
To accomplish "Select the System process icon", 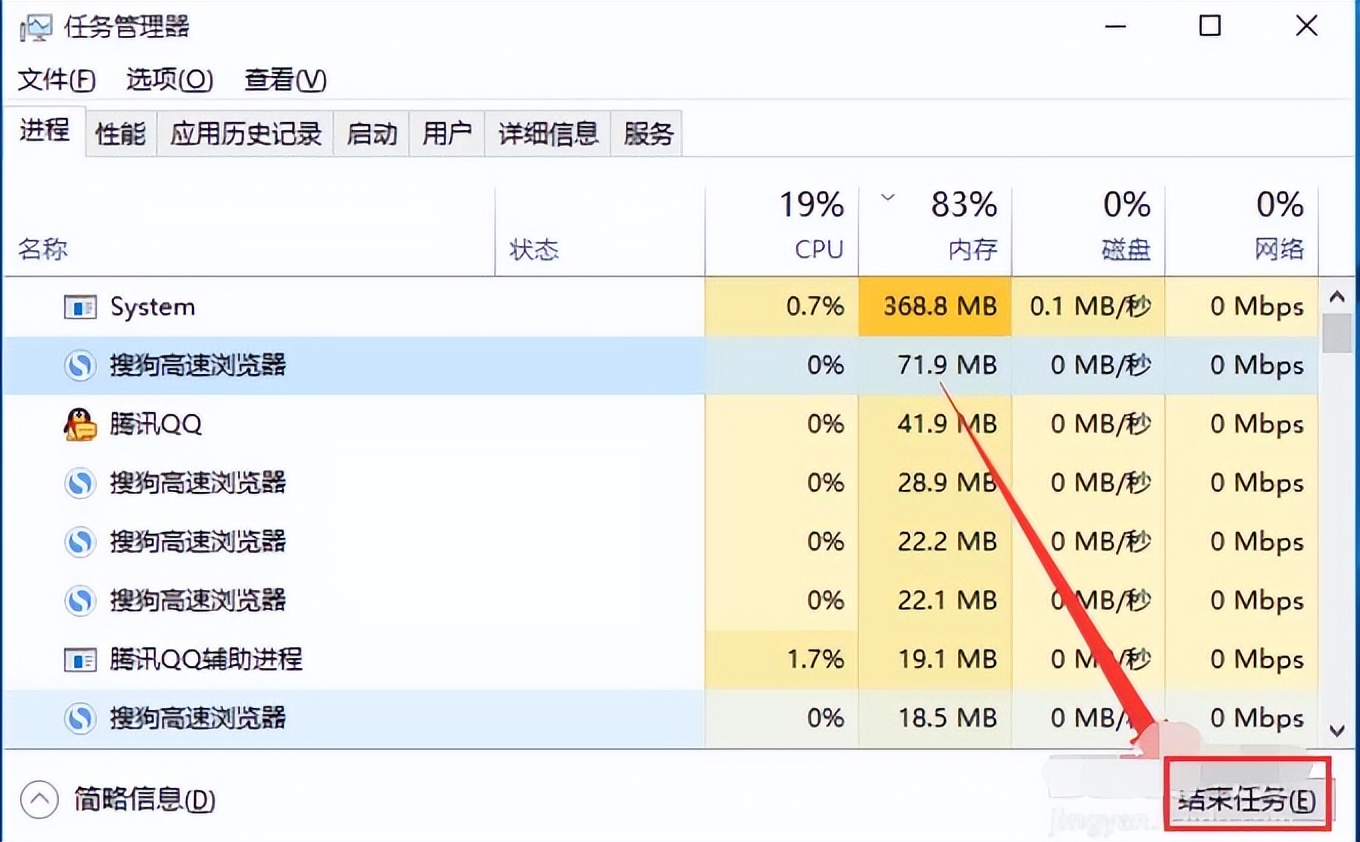I will 80,306.
